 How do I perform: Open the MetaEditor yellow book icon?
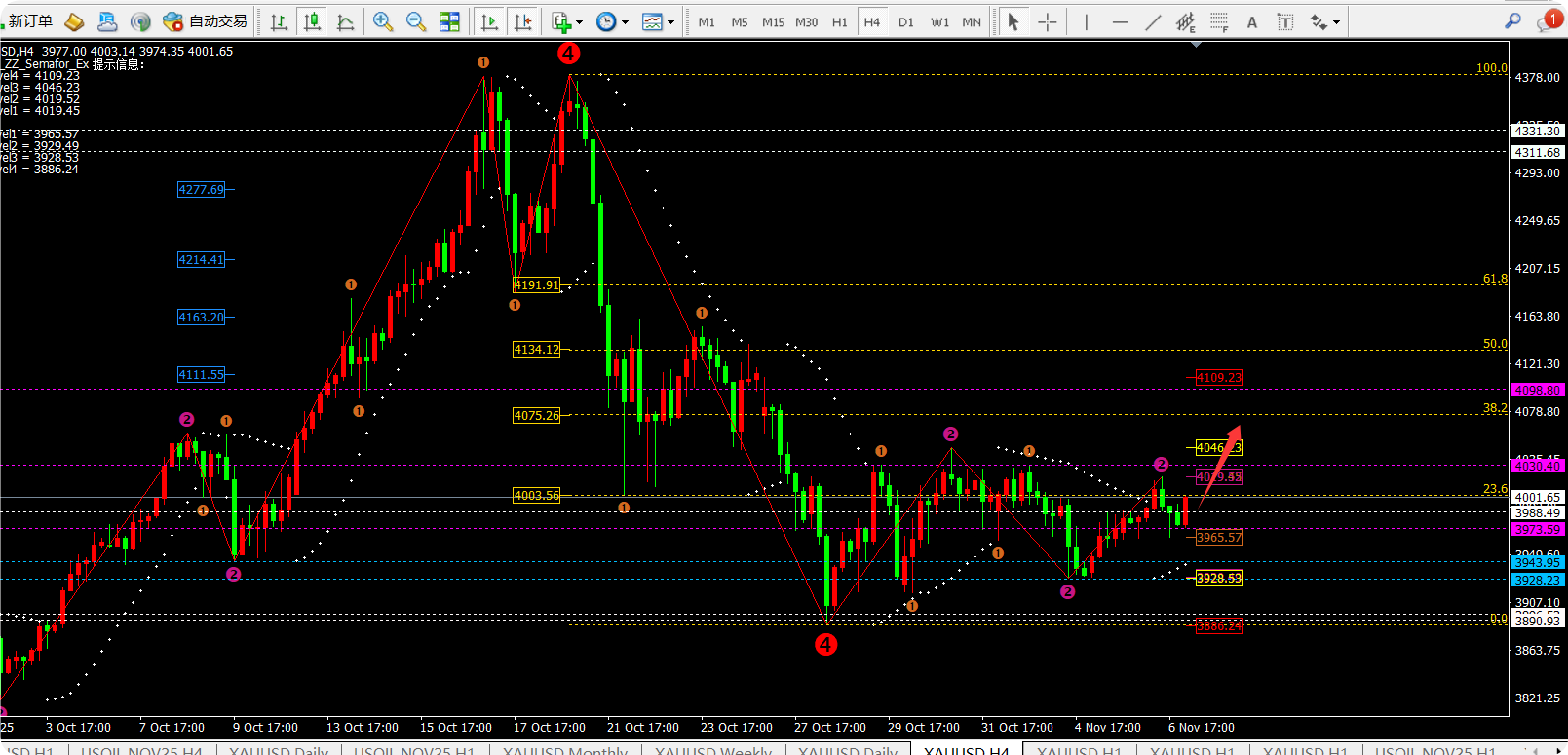point(74,21)
